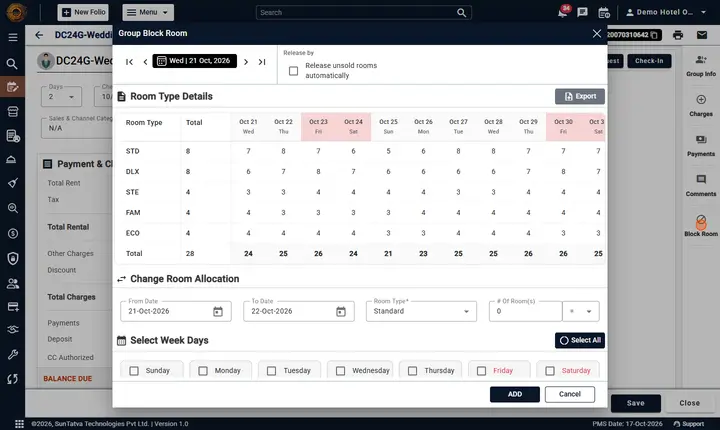Click the Close button at bottom right
This screenshot has height=430, width=720.
tap(689, 403)
